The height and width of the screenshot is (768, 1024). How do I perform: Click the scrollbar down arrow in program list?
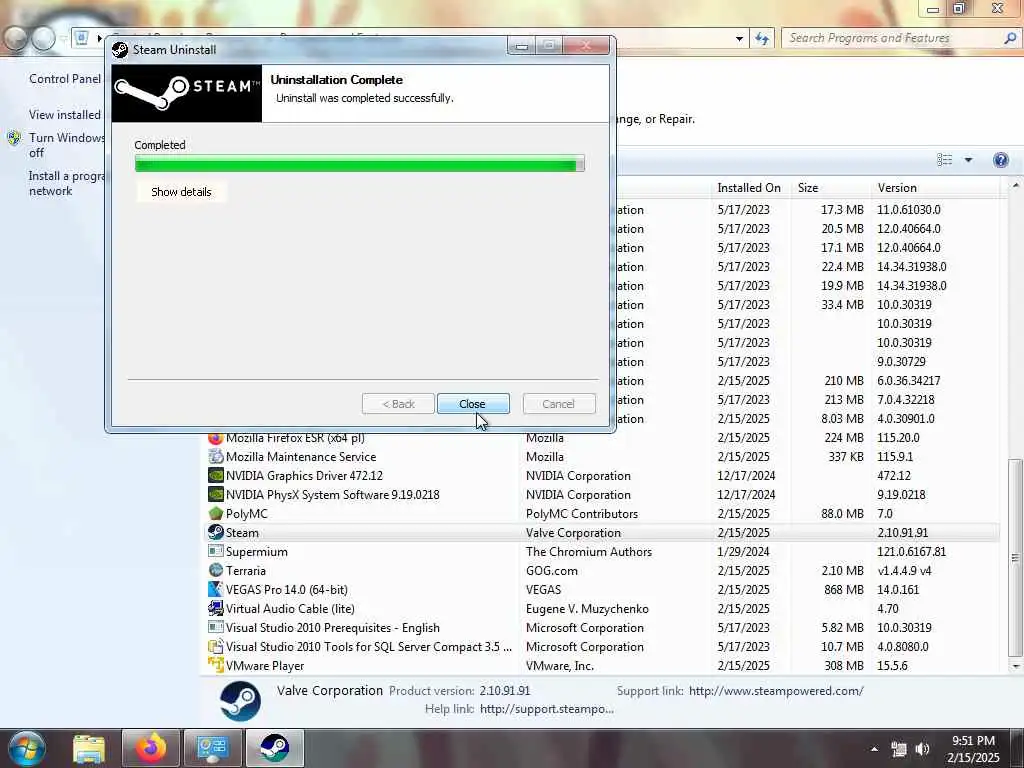[1016, 666]
